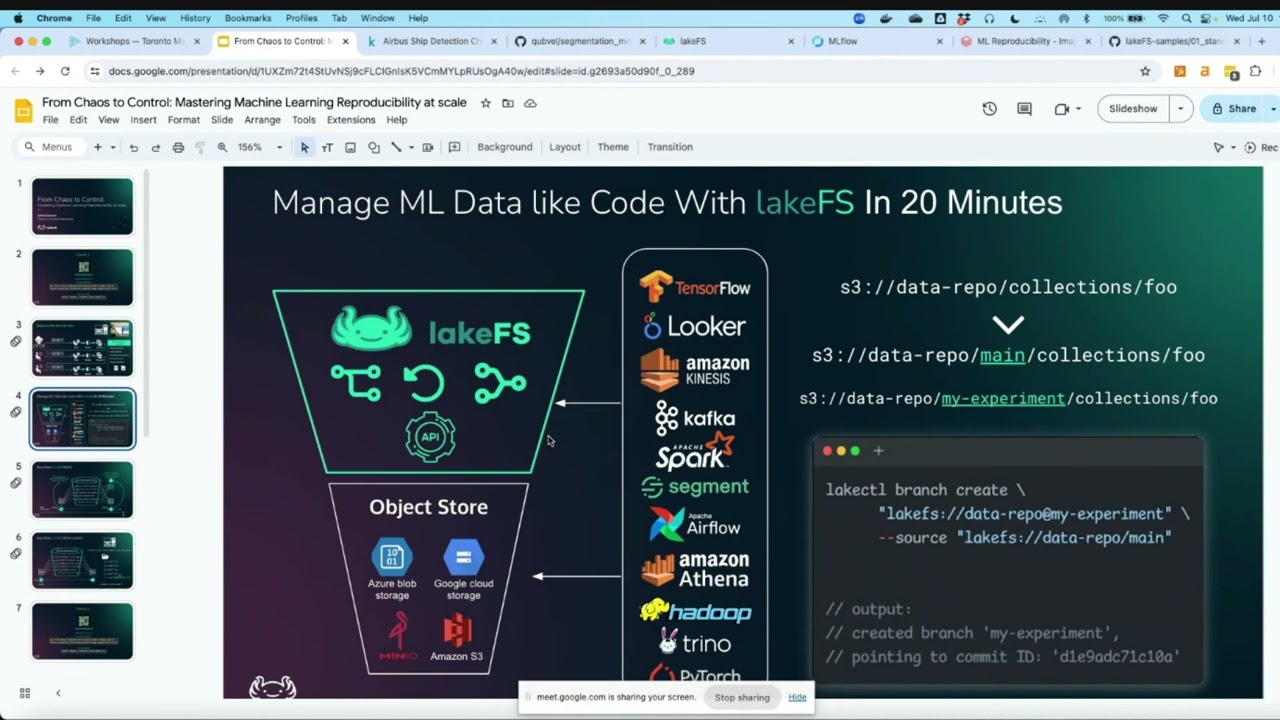Click the Theme button
The width and height of the screenshot is (1280, 720).
click(613, 147)
